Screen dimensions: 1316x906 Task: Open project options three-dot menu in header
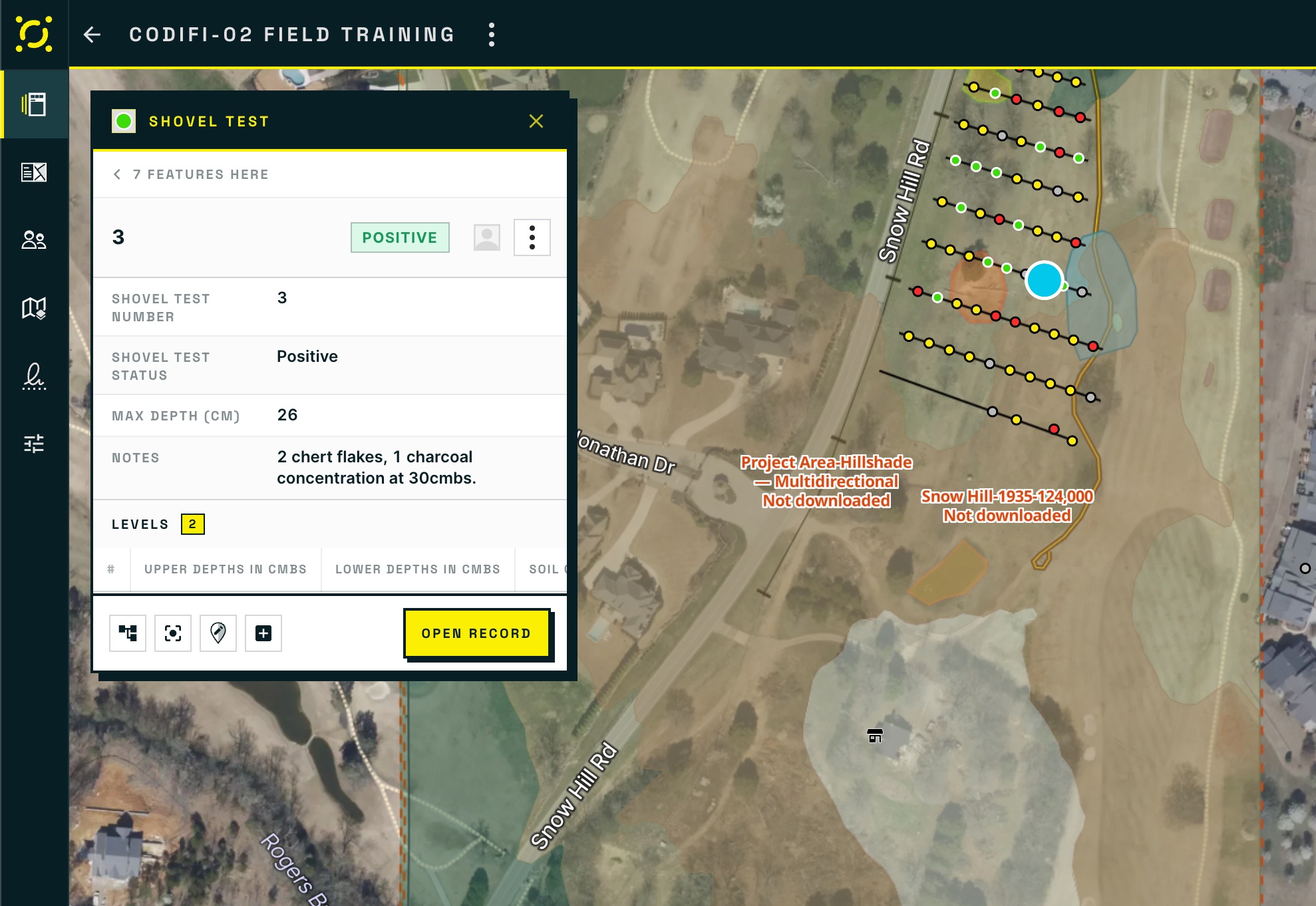click(492, 35)
